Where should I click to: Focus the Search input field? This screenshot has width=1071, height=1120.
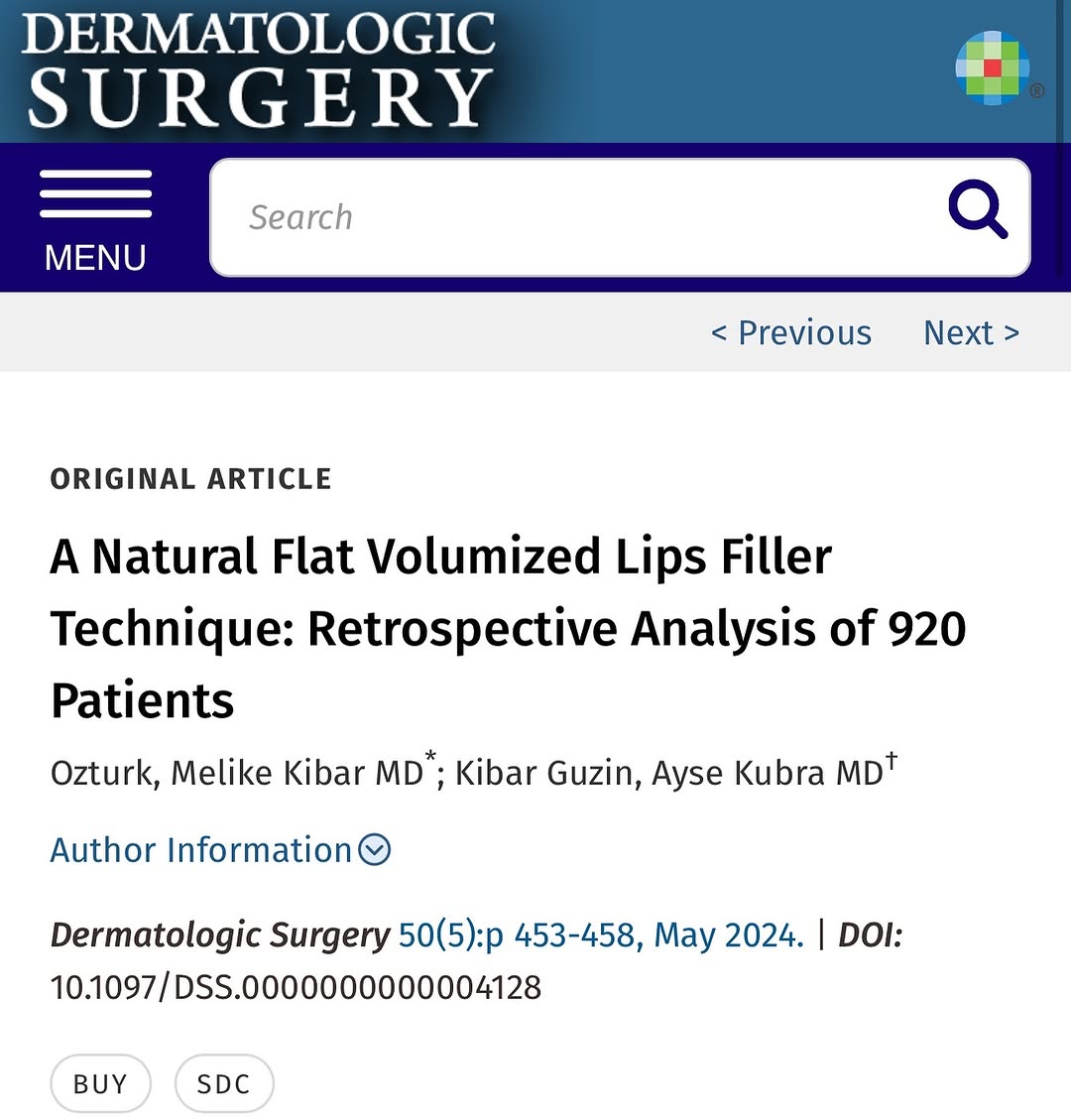575,217
